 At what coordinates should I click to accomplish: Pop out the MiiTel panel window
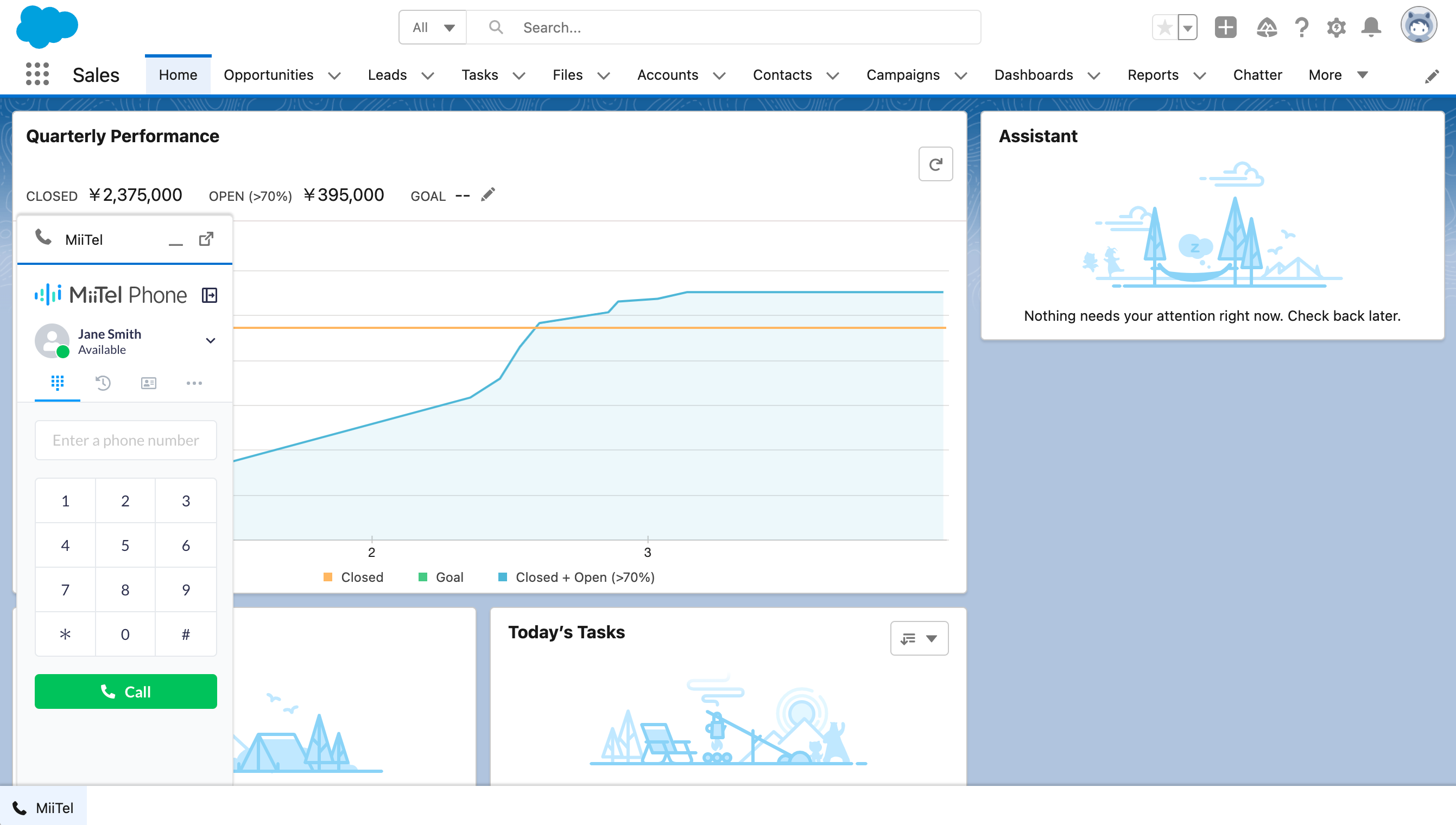(206, 239)
